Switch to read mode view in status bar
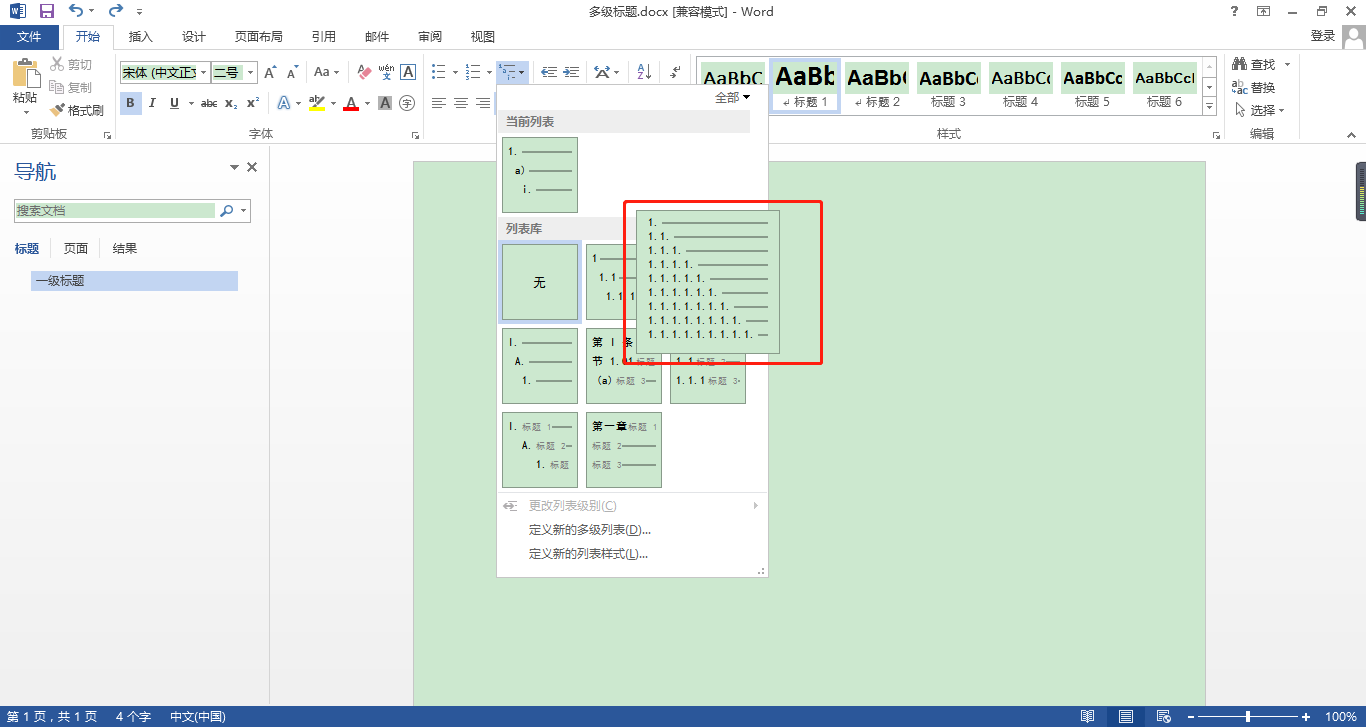The image size is (1366, 727). [x=1087, y=716]
